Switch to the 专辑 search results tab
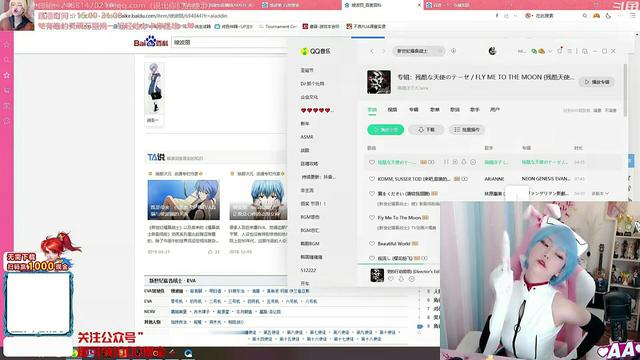 pos(413,109)
